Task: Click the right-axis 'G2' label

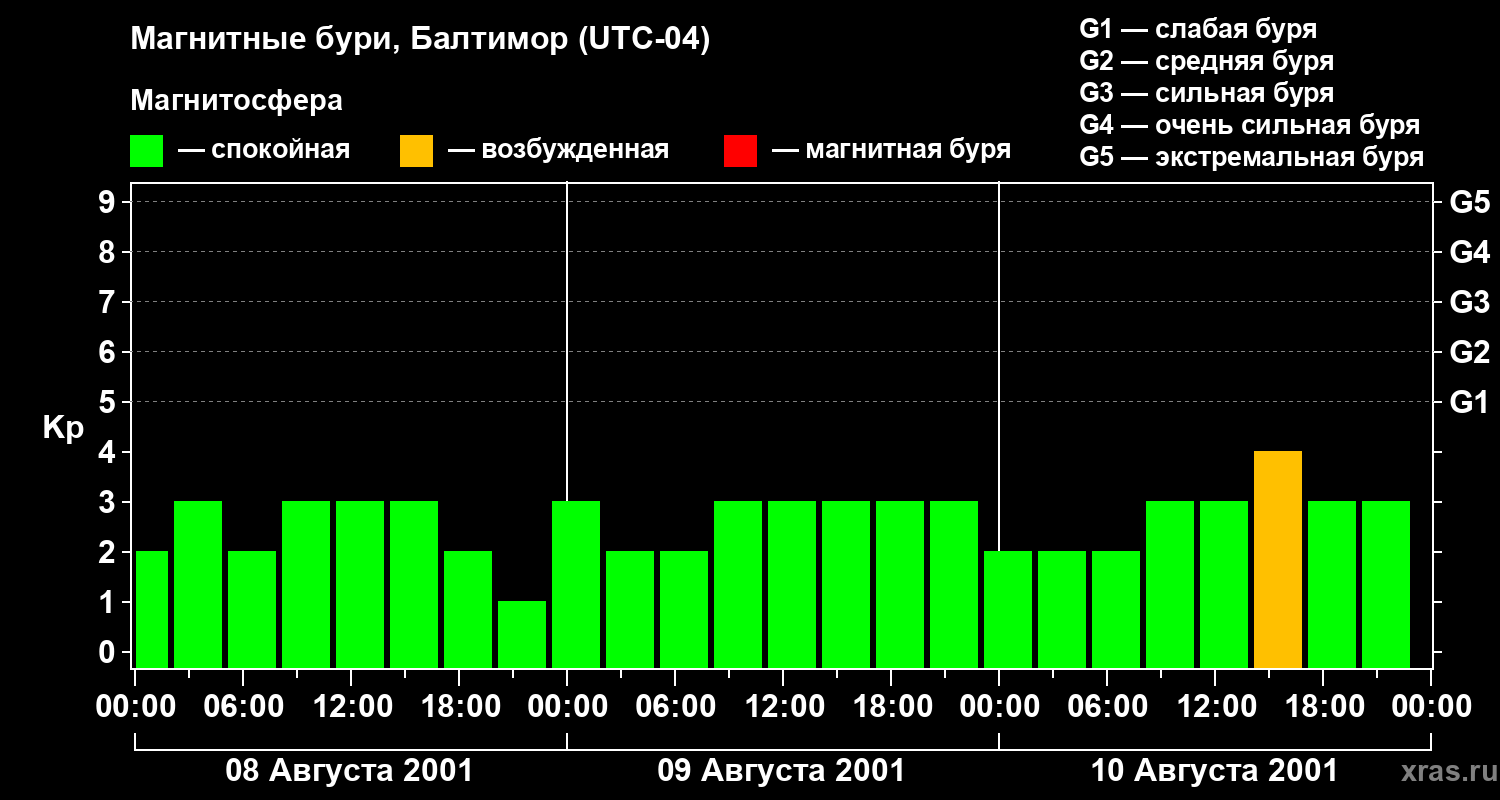Action: 1469,352
